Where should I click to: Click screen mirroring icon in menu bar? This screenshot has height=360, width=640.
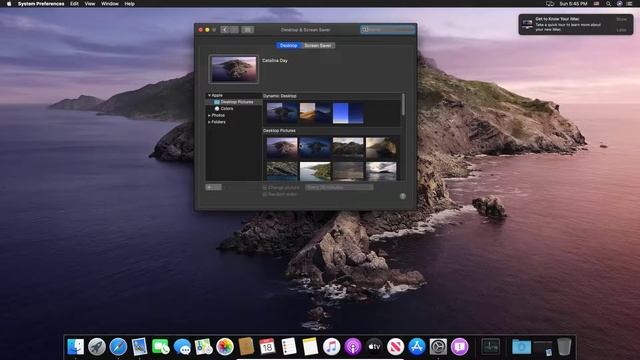tap(550, 4)
